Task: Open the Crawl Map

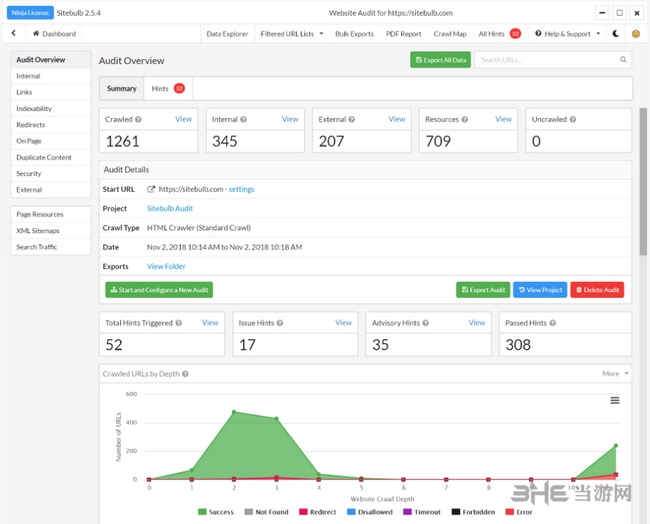Action: pyautogui.click(x=450, y=34)
